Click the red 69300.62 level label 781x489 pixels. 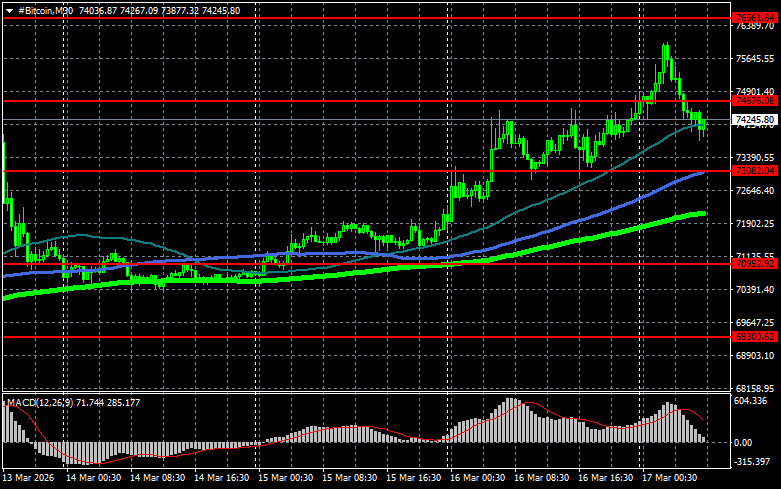pyautogui.click(x=755, y=337)
